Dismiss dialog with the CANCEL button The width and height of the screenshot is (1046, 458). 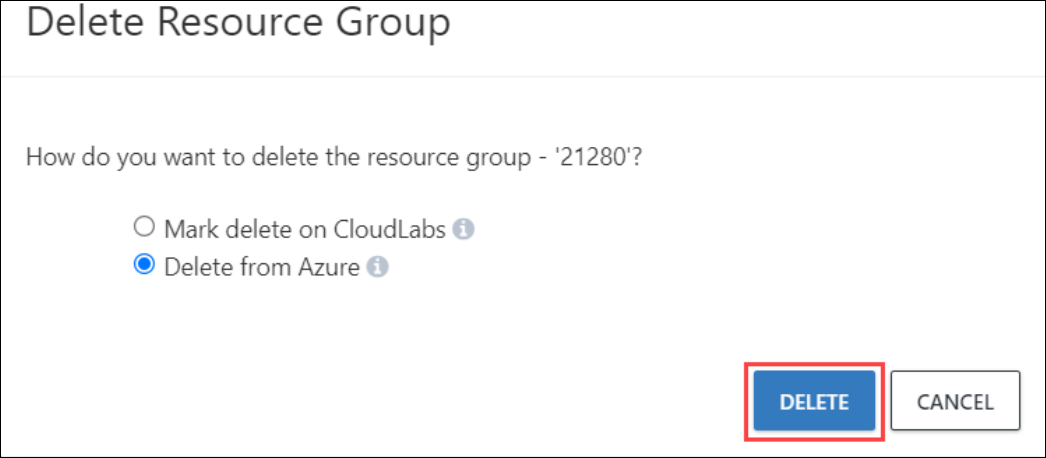point(955,401)
